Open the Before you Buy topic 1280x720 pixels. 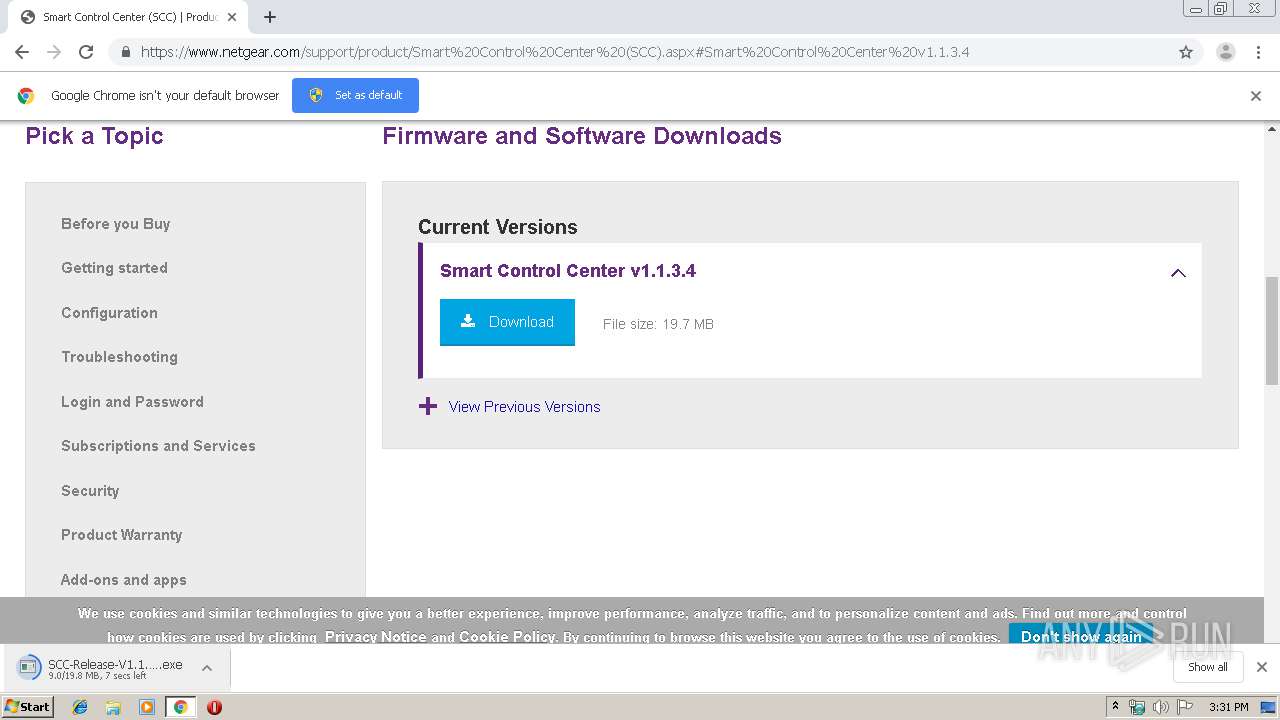[116, 224]
